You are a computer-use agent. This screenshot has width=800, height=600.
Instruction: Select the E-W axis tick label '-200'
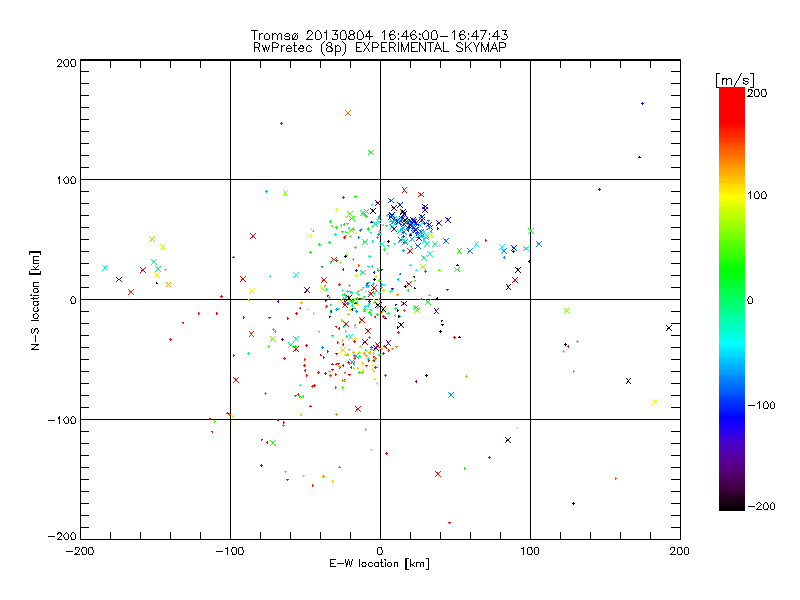coord(80,551)
